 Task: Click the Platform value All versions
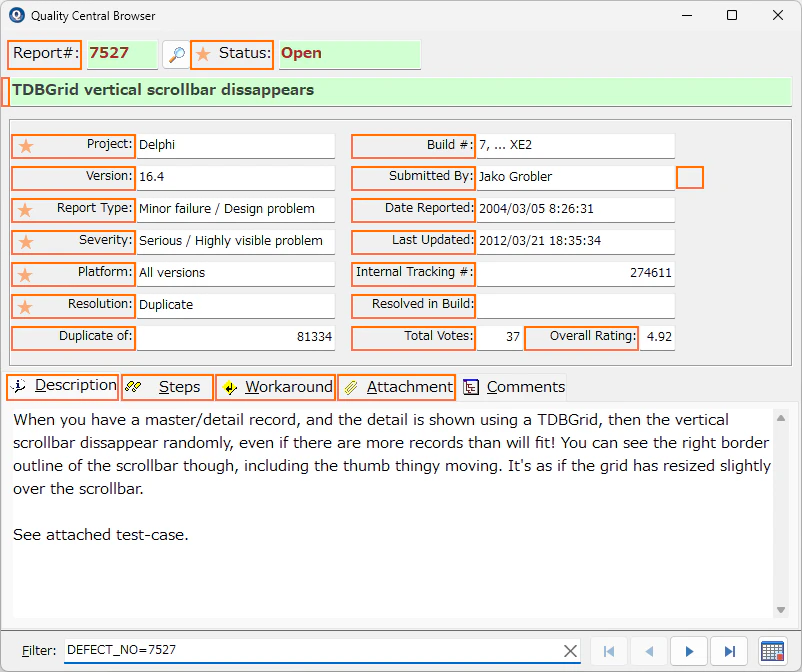[236, 274]
